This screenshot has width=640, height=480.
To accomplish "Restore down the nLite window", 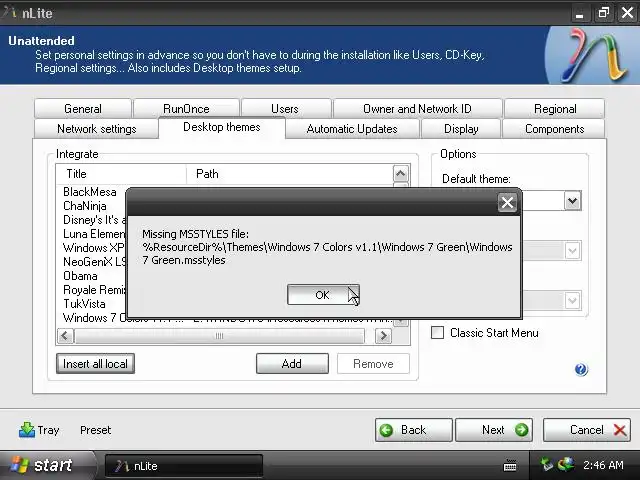I will 603,13.
